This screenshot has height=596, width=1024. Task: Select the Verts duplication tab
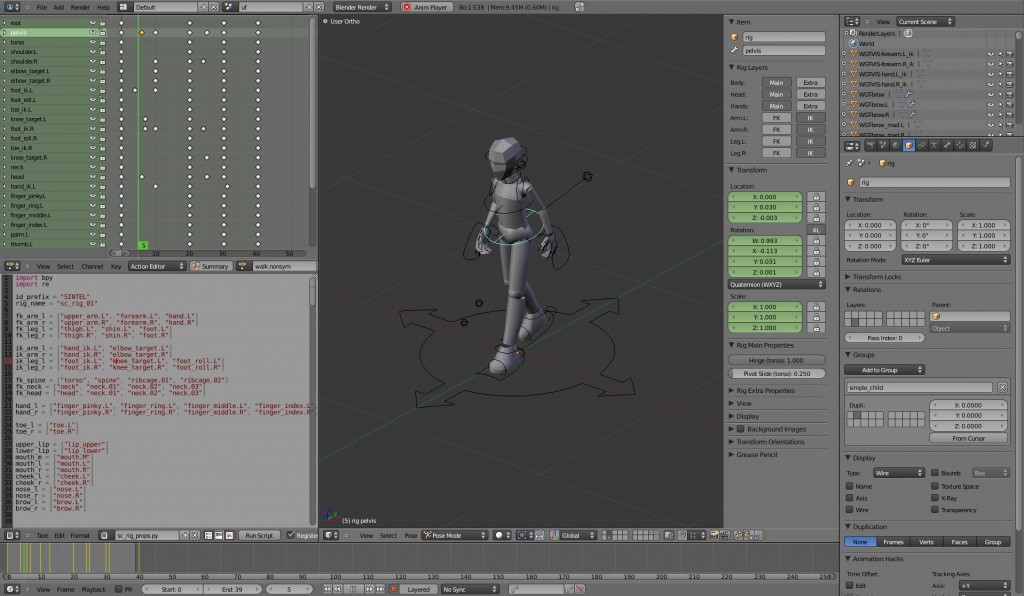926,541
